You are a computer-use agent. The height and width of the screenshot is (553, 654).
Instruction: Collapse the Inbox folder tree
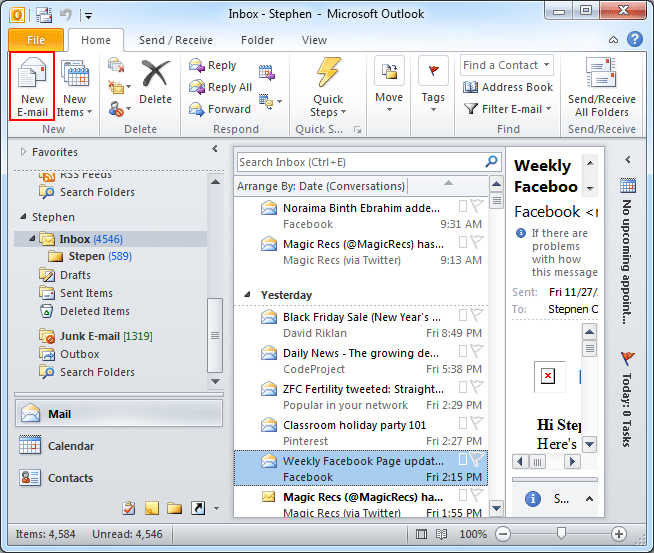click(x=32, y=239)
